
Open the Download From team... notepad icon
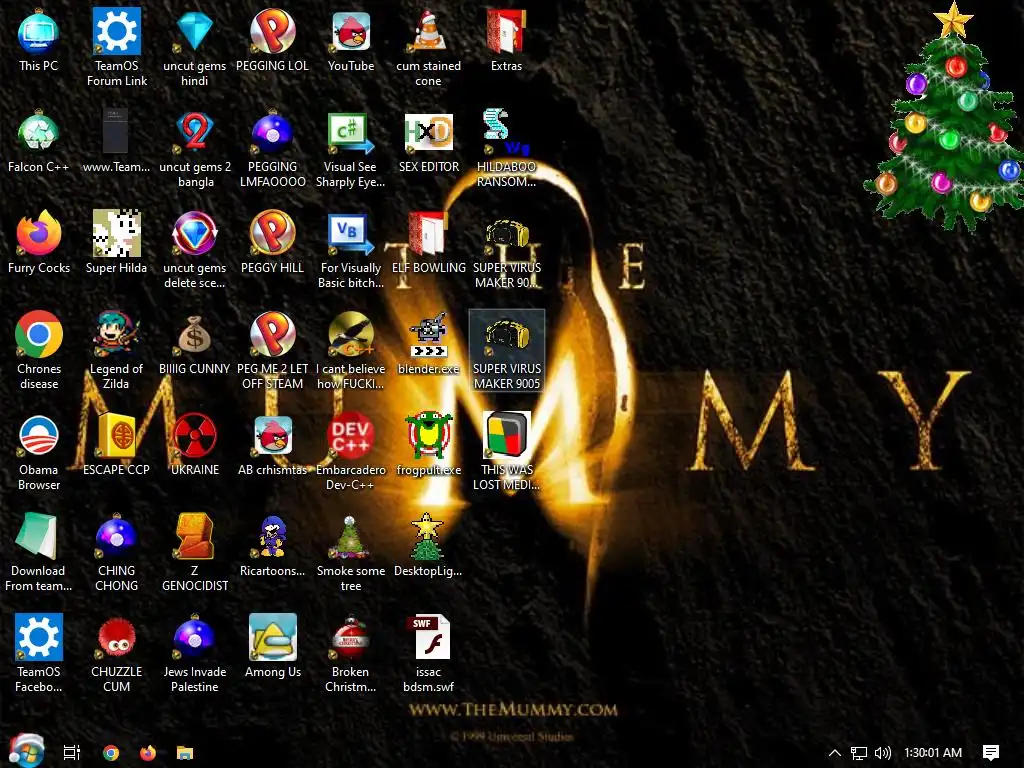(39, 552)
